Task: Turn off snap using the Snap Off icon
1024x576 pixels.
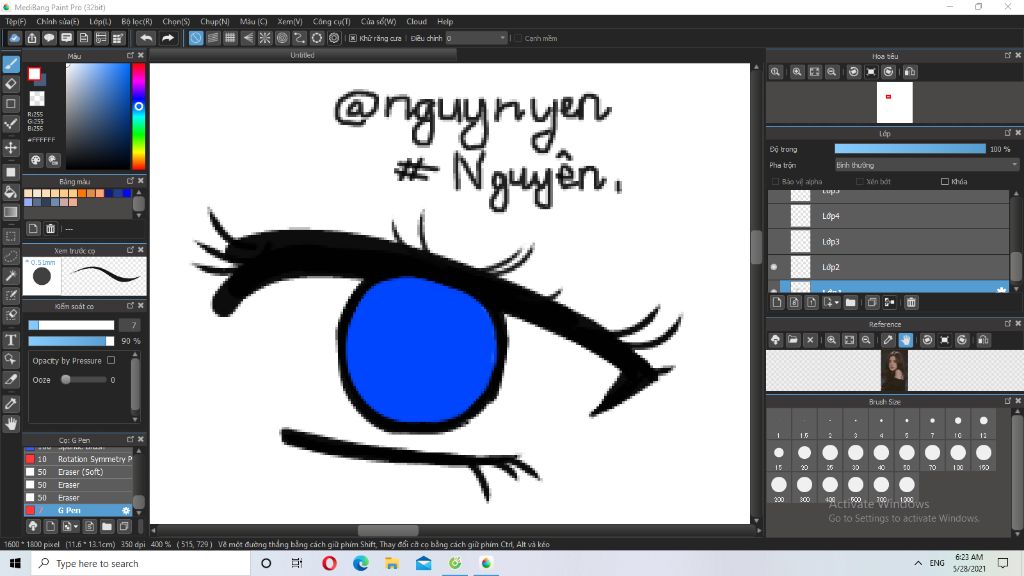Action: click(x=196, y=38)
